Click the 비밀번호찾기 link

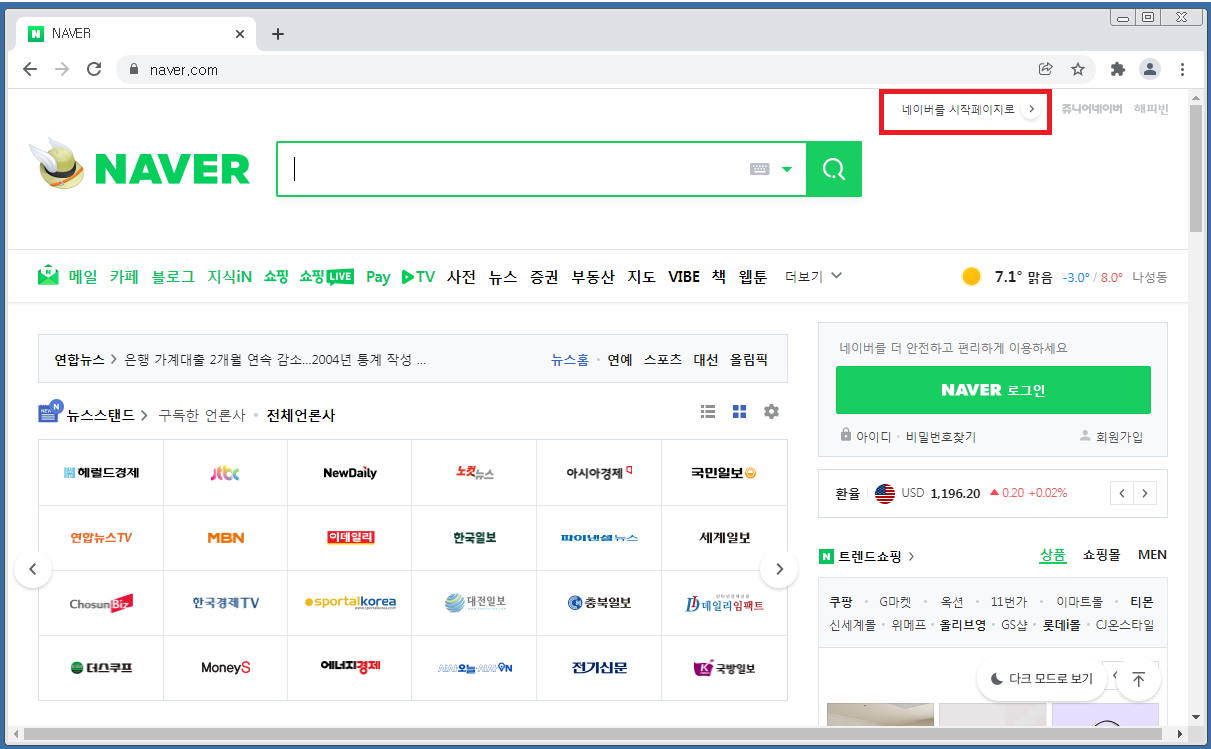941,437
